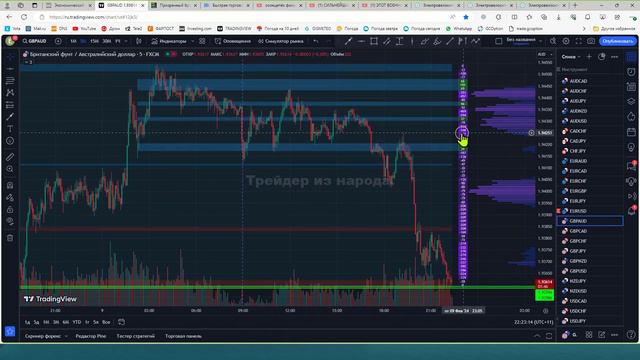The image size is (640, 360).
Task: Select the trend line tool in left sidebar
Action: coord(10,69)
